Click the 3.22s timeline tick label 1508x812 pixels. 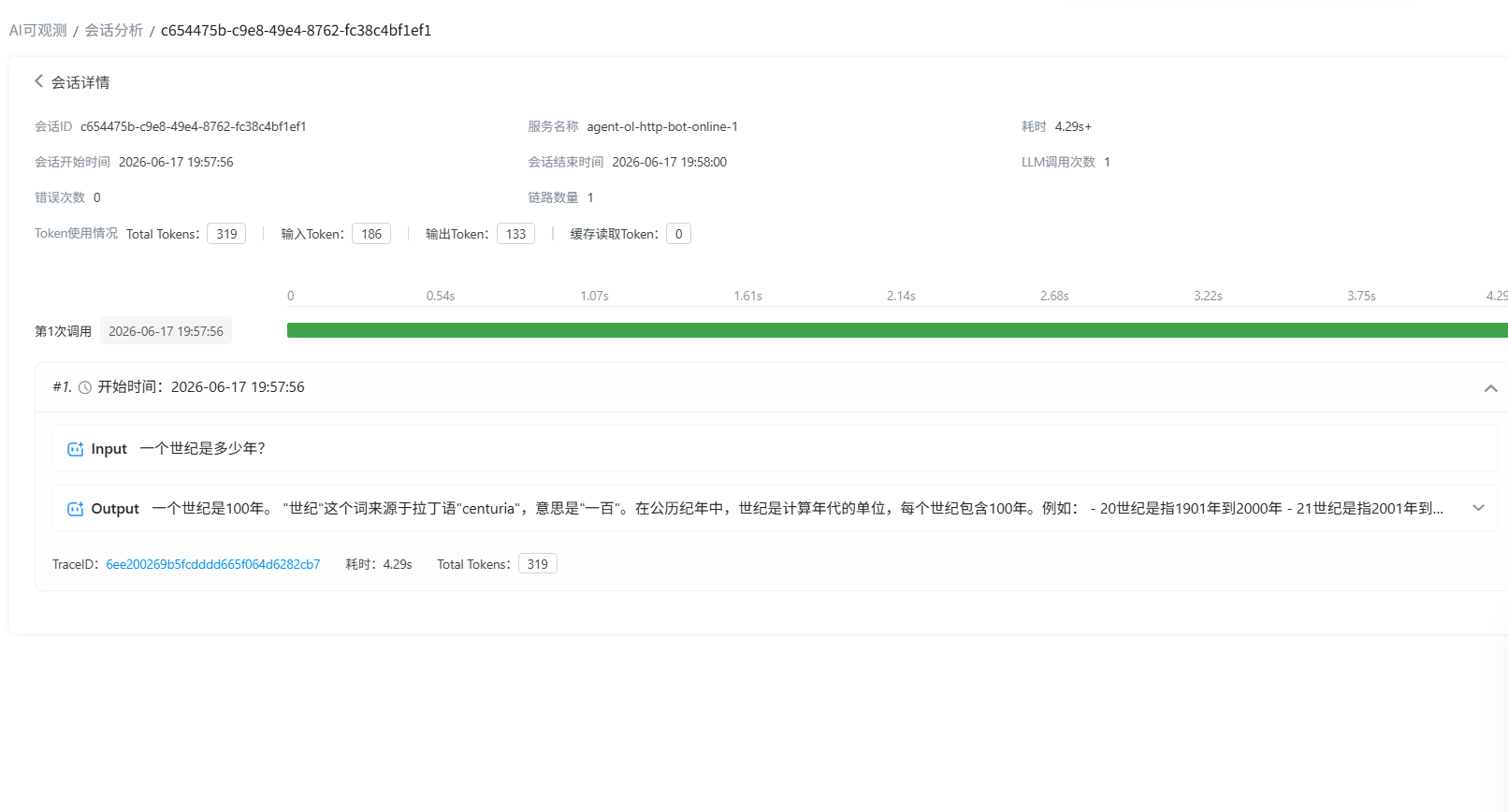tap(1208, 296)
